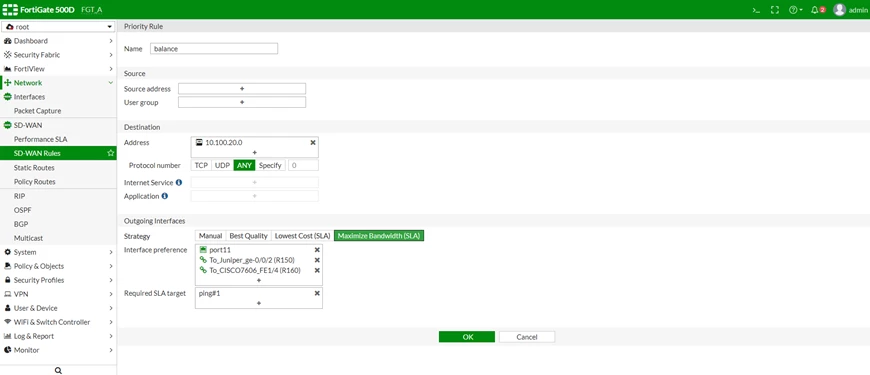
Task: Choose Maximize Bandwidth (SLA) strategy
Action: point(379,236)
